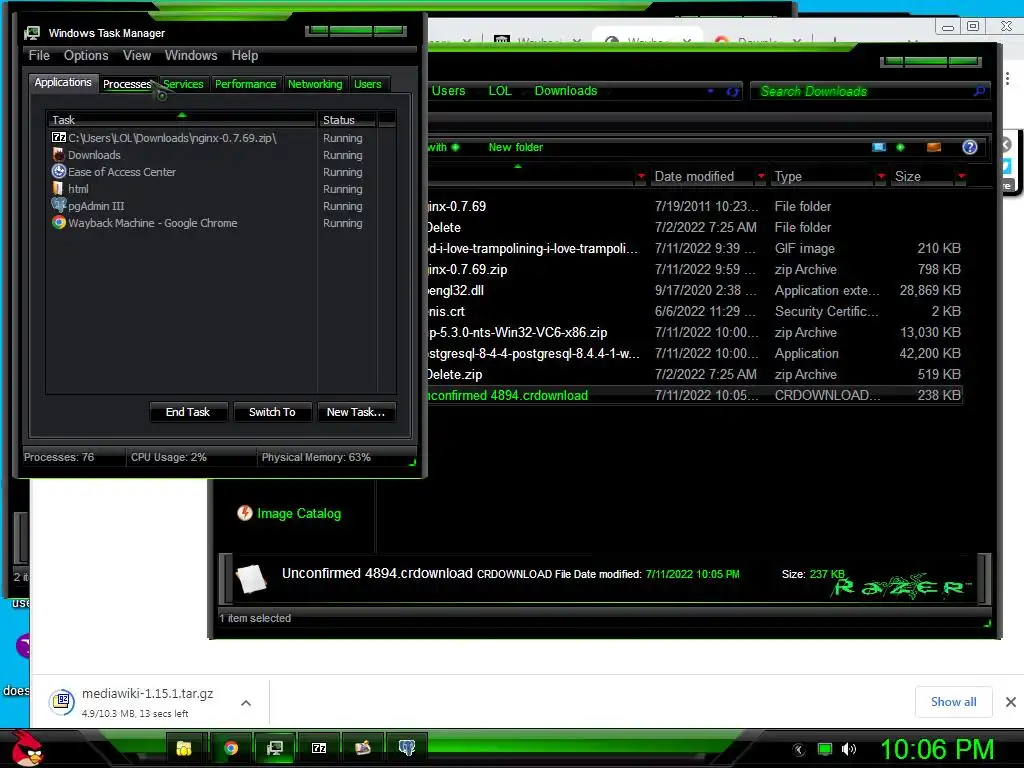Switch to the Networking tab
1024x768 pixels.
(315, 84)
